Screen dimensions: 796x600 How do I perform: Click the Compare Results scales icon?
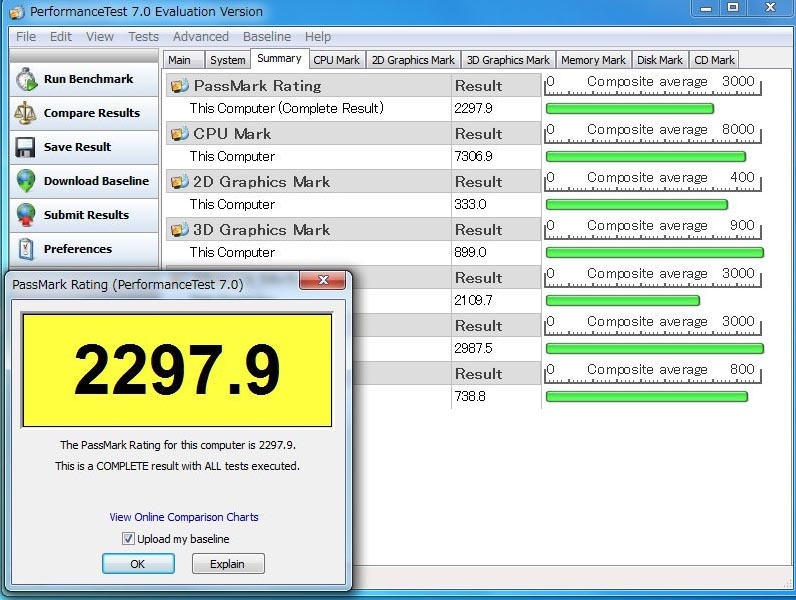[26, 113]
